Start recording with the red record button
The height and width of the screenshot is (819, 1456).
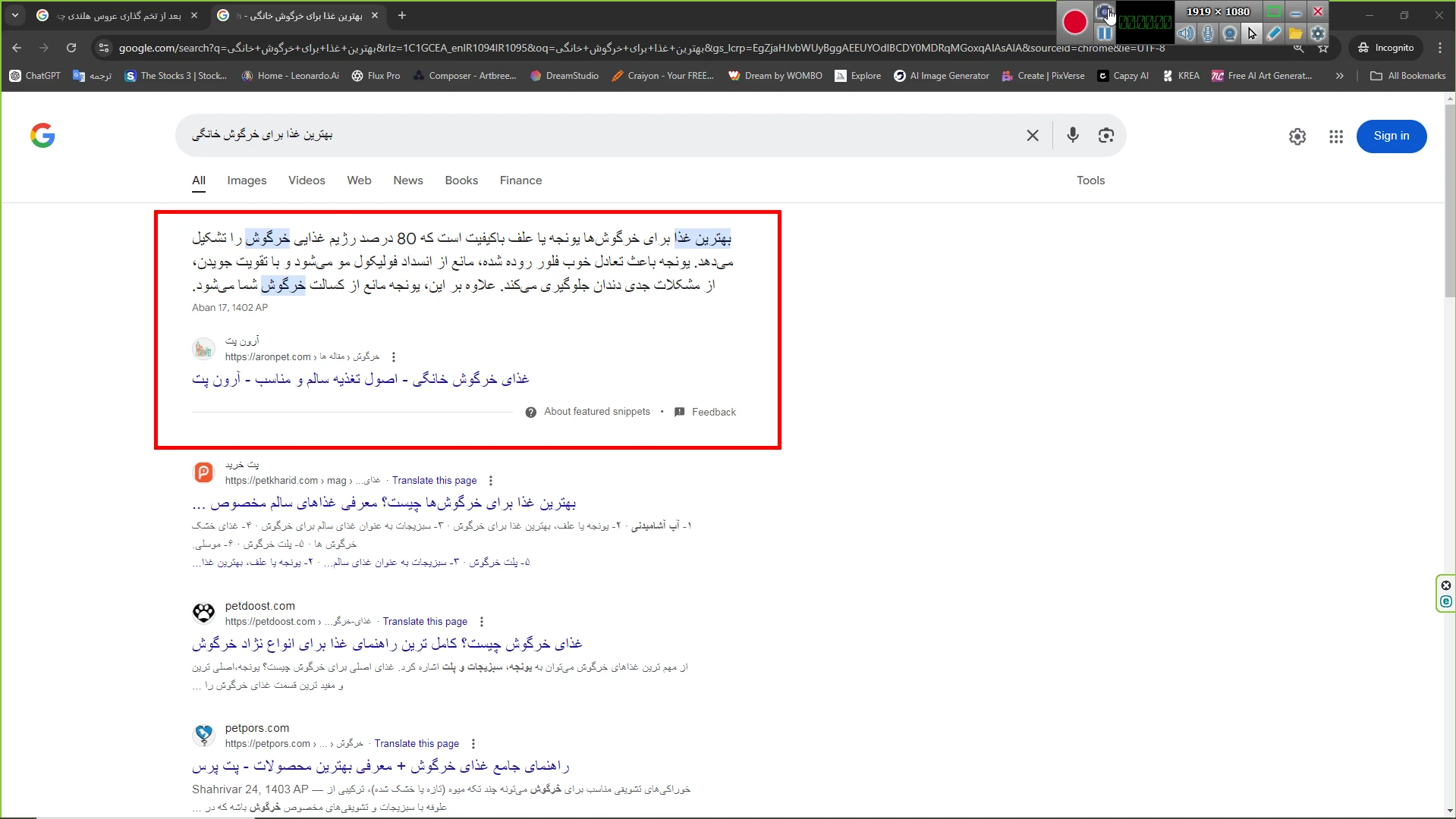click(1074, 23)
